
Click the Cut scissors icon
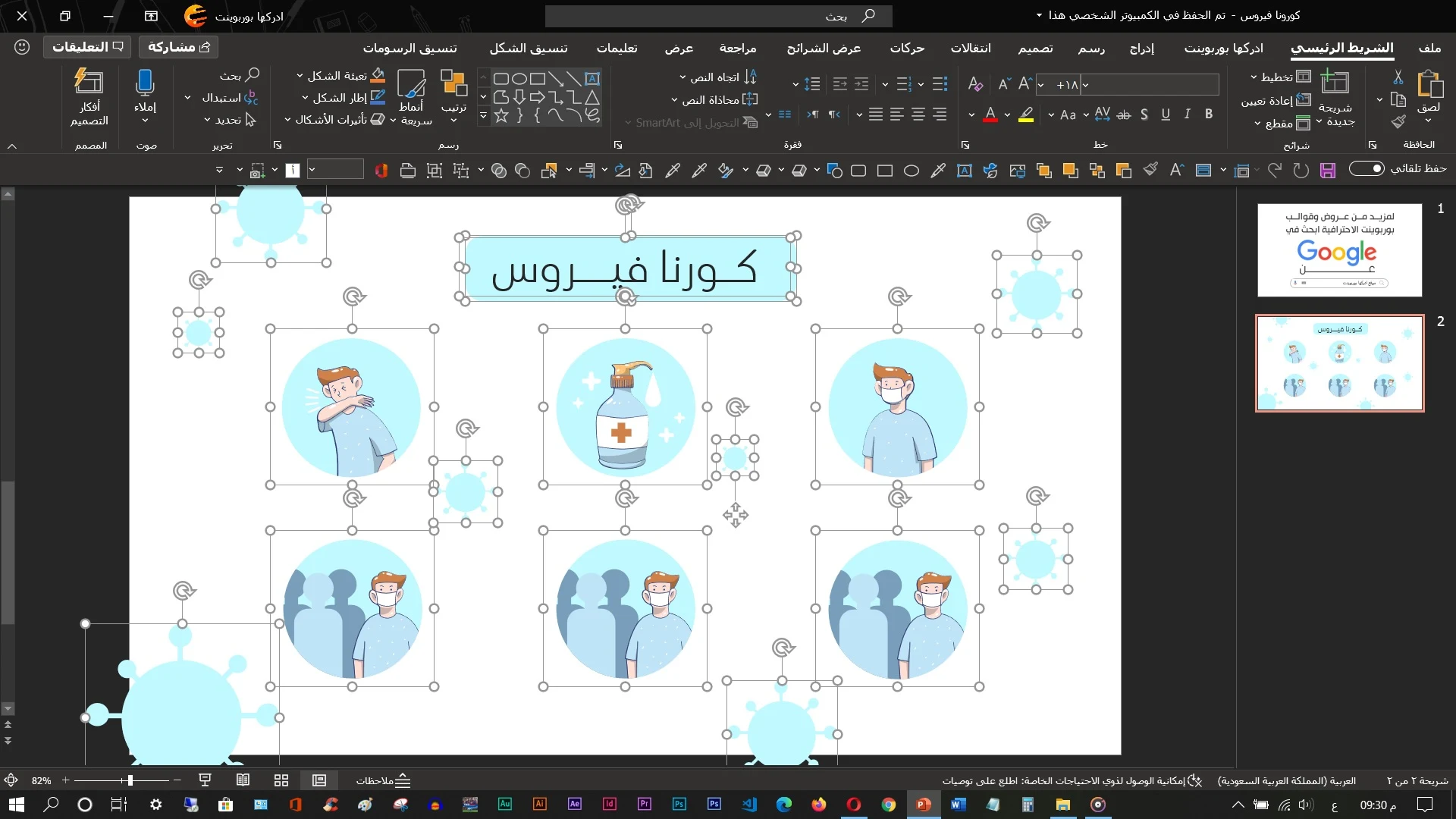point(1398,77)
